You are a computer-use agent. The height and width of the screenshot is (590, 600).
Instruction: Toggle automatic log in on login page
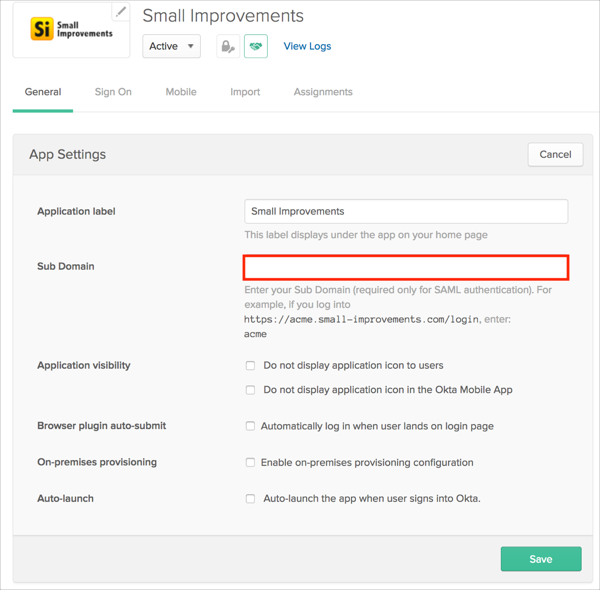[x=251, y=426]
